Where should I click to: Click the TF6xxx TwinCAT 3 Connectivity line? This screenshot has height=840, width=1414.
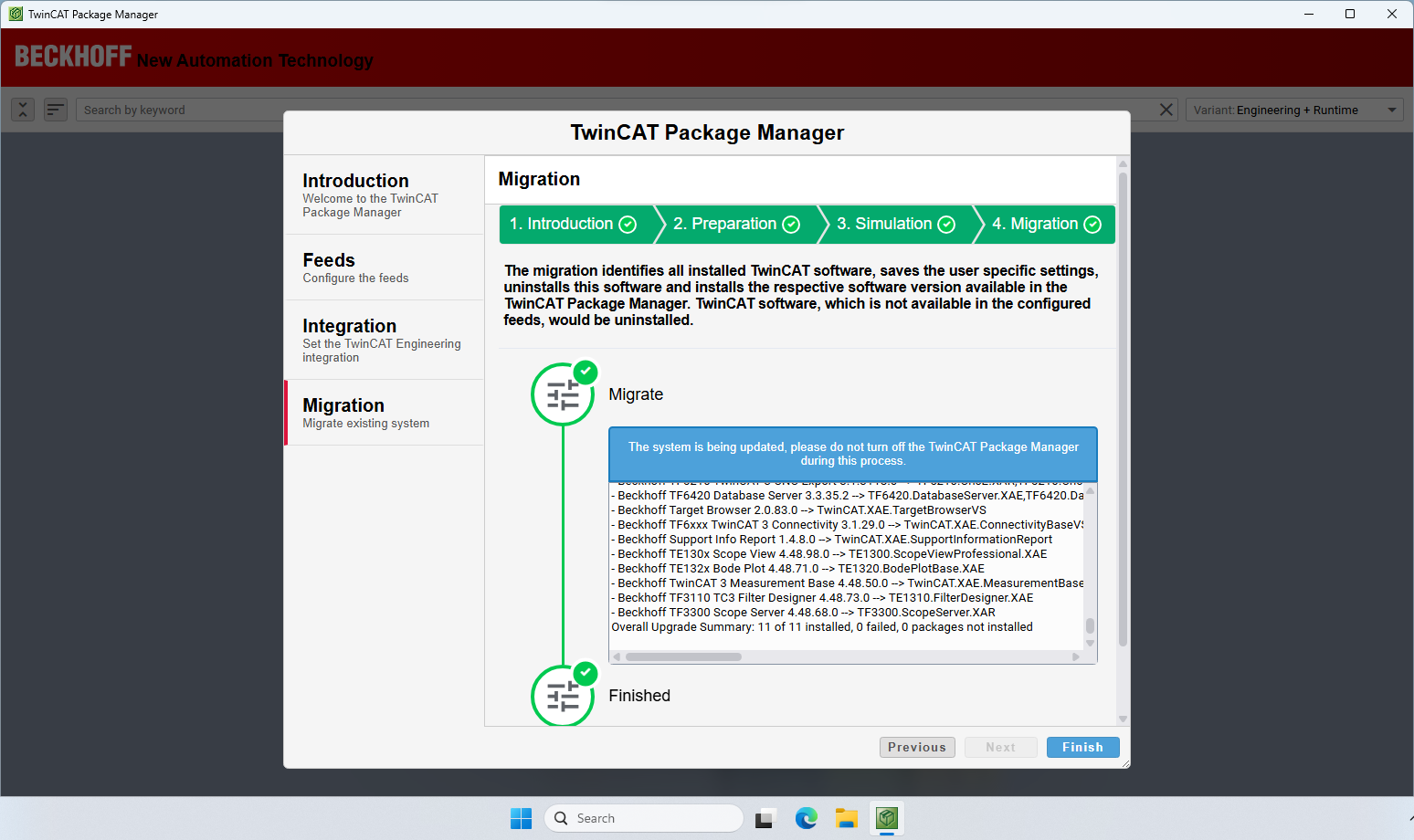coord(848,525)
